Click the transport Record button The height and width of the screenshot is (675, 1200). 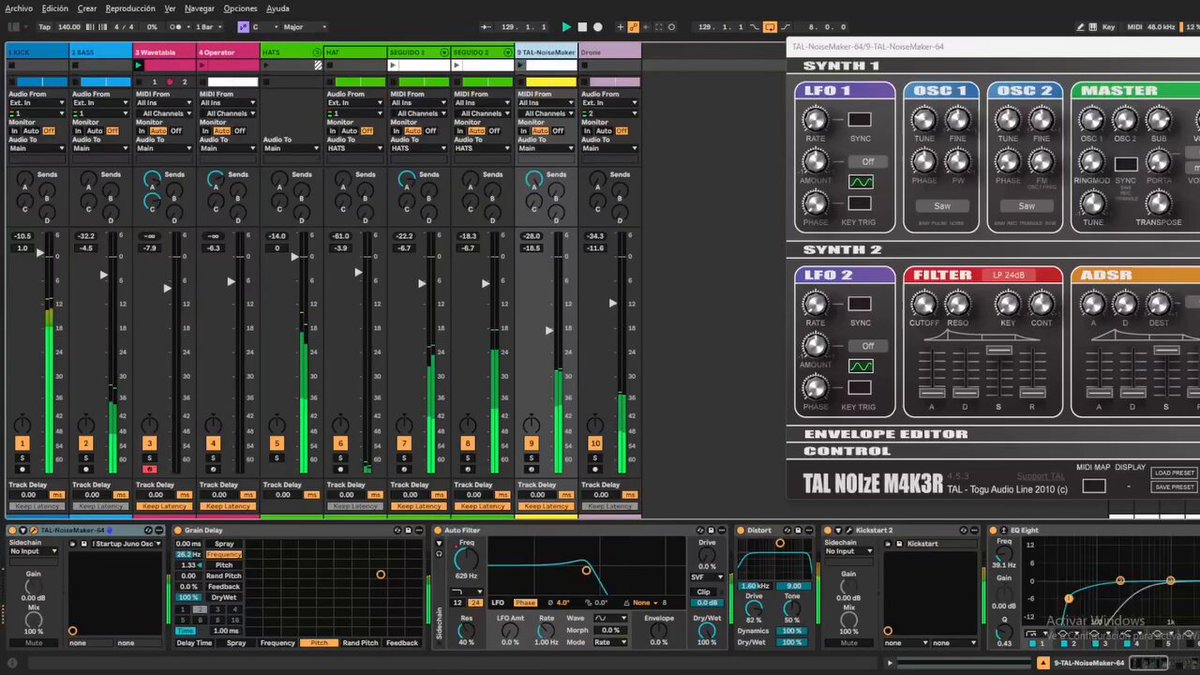tap(598, 27)
